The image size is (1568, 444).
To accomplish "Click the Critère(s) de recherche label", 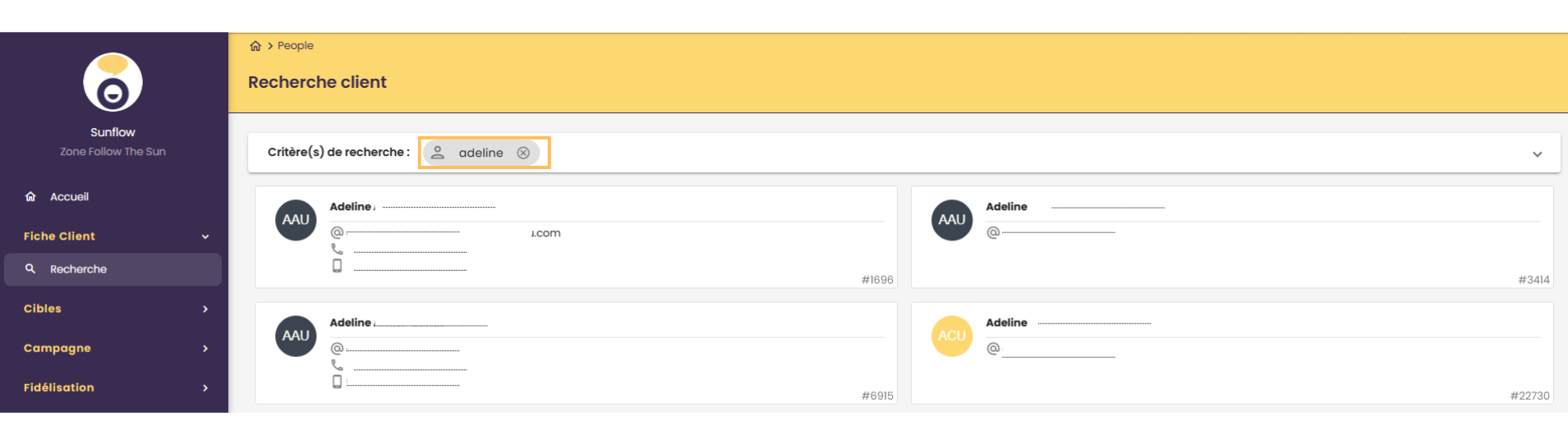I will pos(338,153).
